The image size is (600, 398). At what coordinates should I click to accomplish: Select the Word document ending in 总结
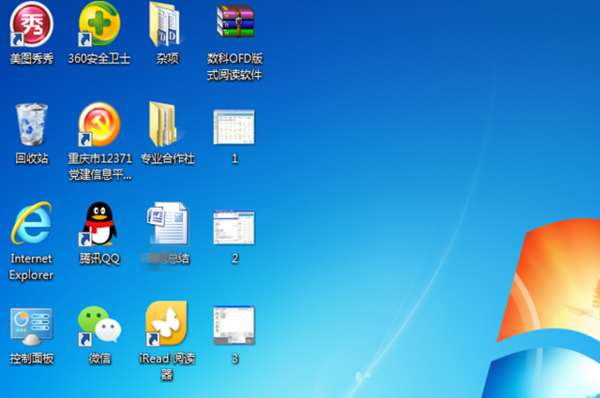[168, 223]
